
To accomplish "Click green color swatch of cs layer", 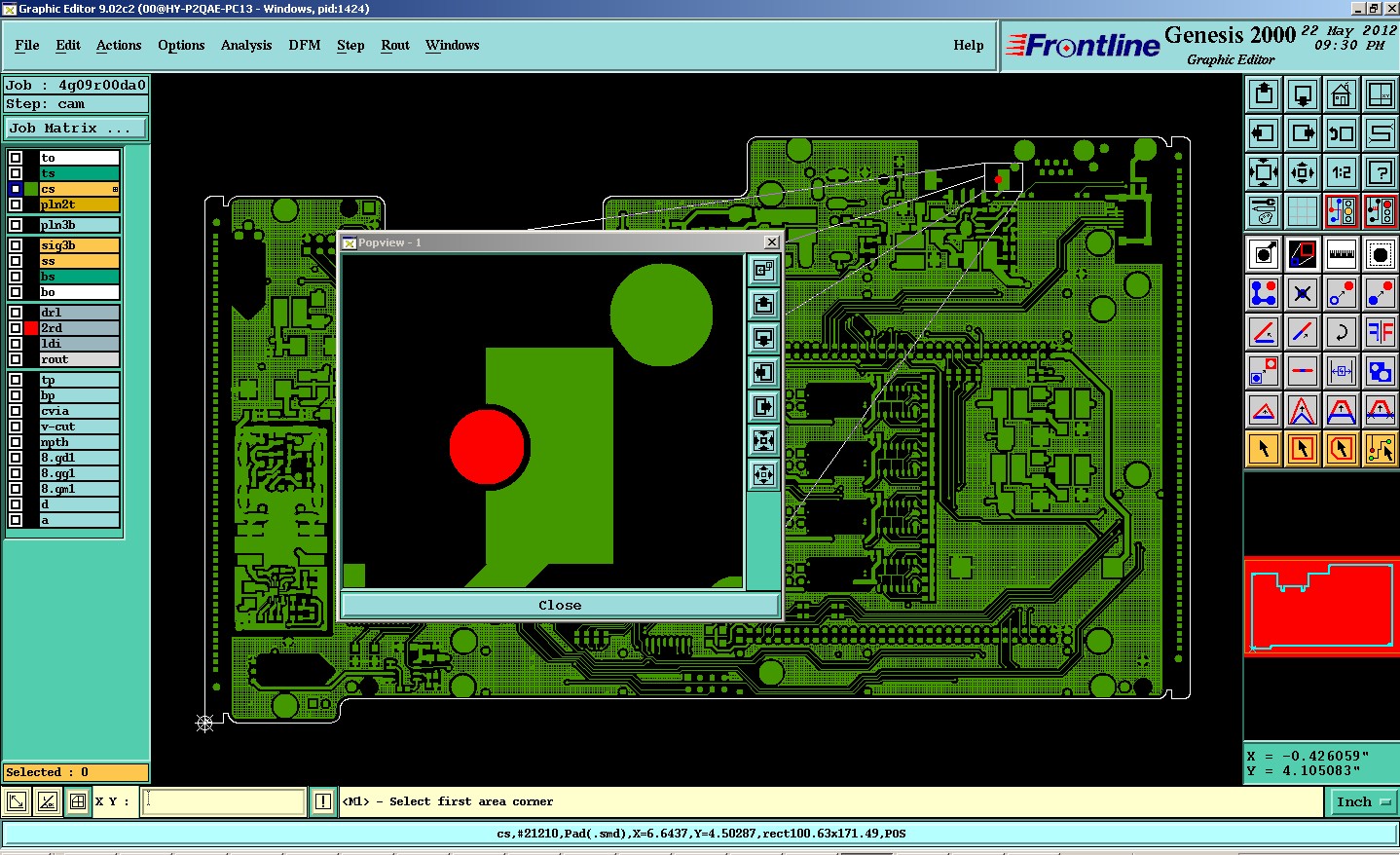I will coord(31,189).
